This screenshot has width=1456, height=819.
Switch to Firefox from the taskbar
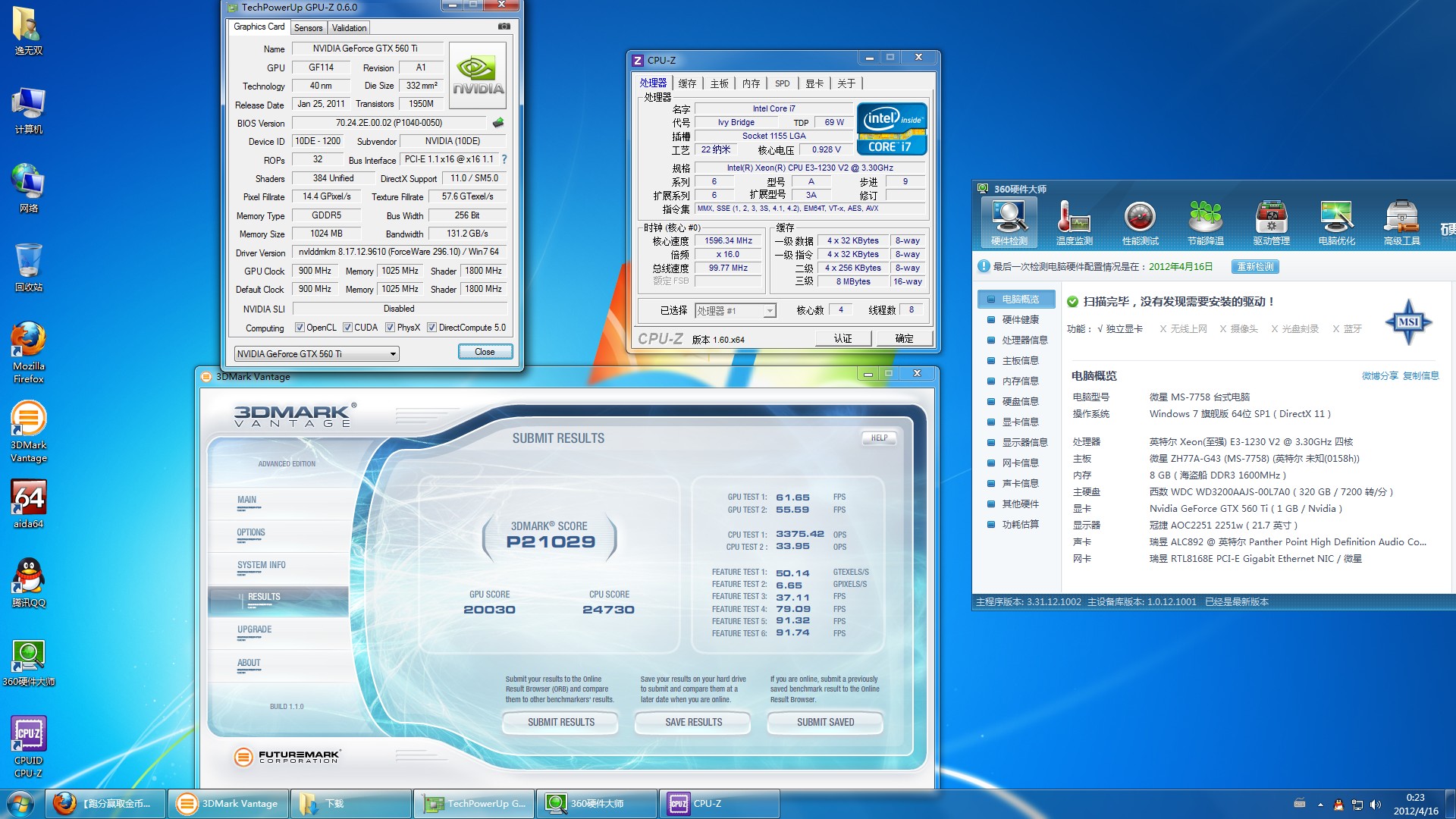[x=106, y=803]
